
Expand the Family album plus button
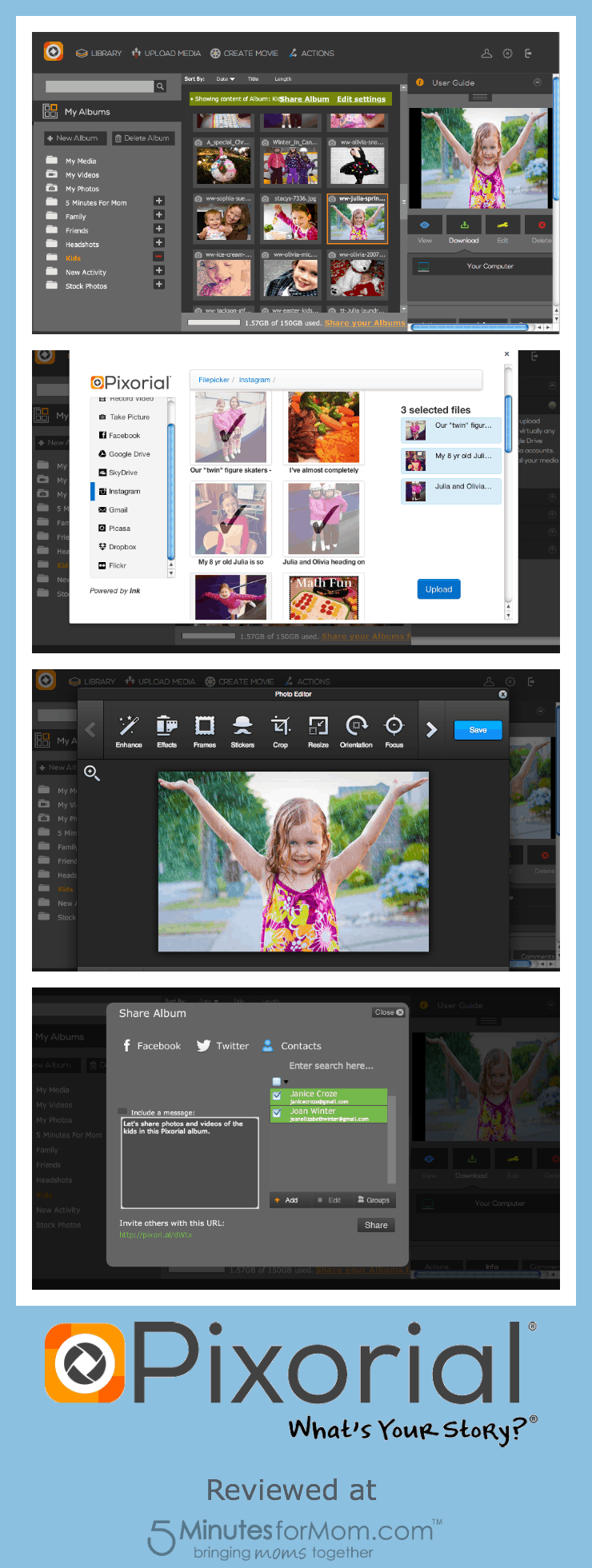click(x=158, y=215)
